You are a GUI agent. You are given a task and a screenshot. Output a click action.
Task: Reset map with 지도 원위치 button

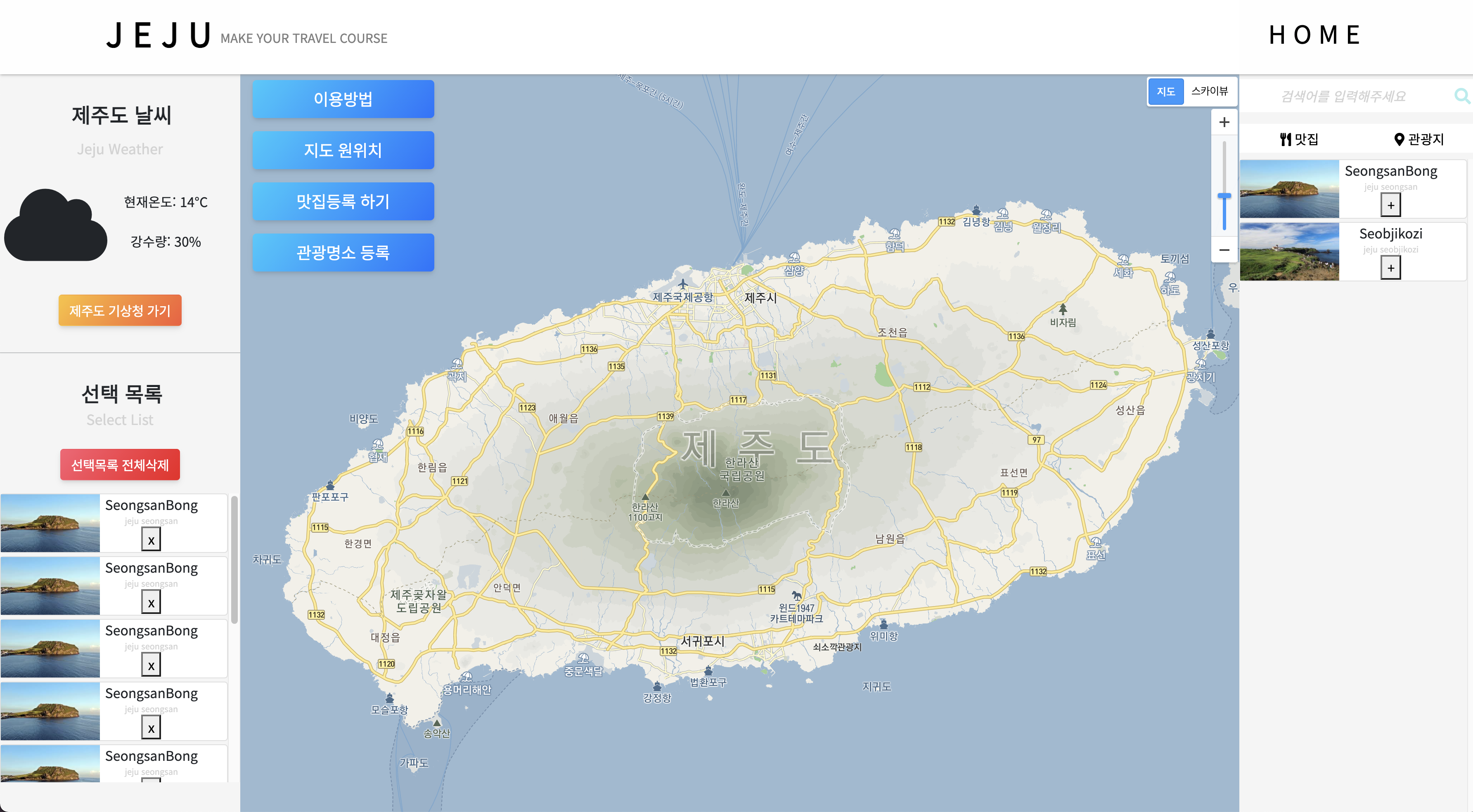pos(343,150)
